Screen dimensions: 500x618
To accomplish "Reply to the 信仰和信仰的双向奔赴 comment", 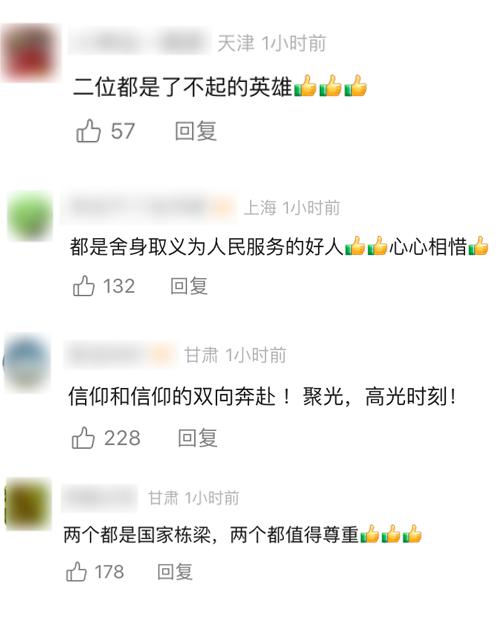I will pos(197,438).
